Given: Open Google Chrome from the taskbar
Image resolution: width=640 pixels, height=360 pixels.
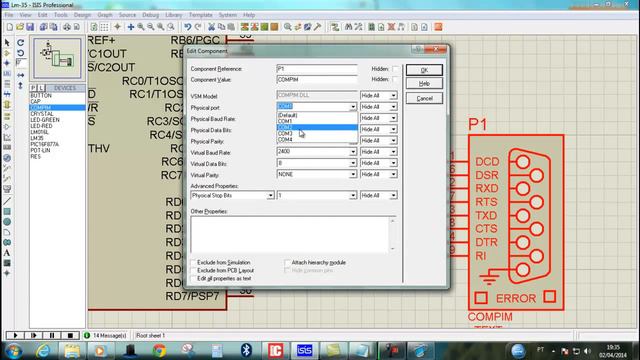Looking at the screenshot, I should [x=159, y=351].
